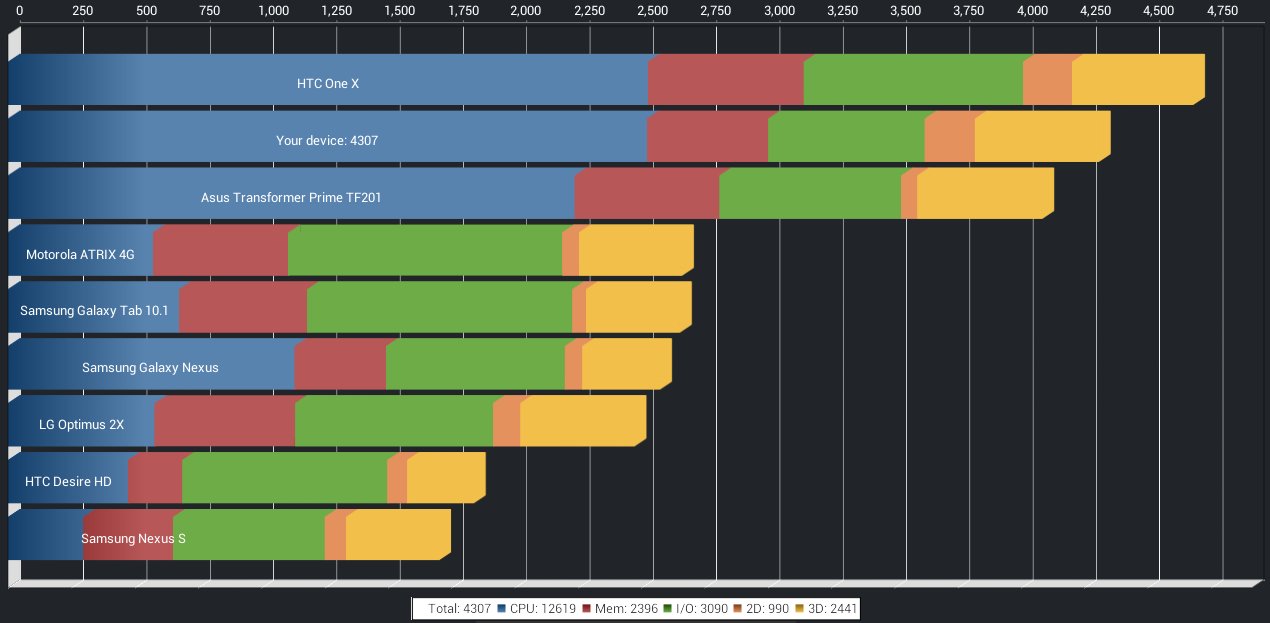Select the yellow 3D segment of Your device bar
1270x623 pixels.
[x=1043, y=137]
